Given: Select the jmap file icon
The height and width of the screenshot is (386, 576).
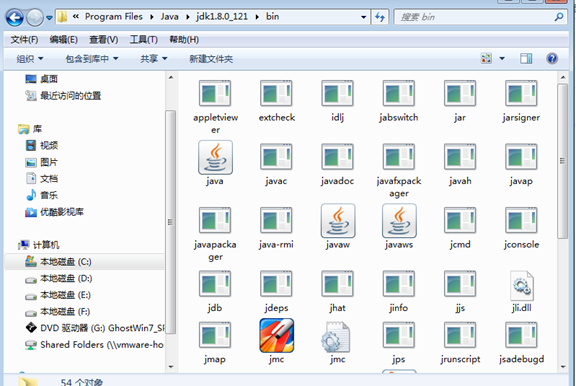Looking at the screenshot, I should 215,335.
